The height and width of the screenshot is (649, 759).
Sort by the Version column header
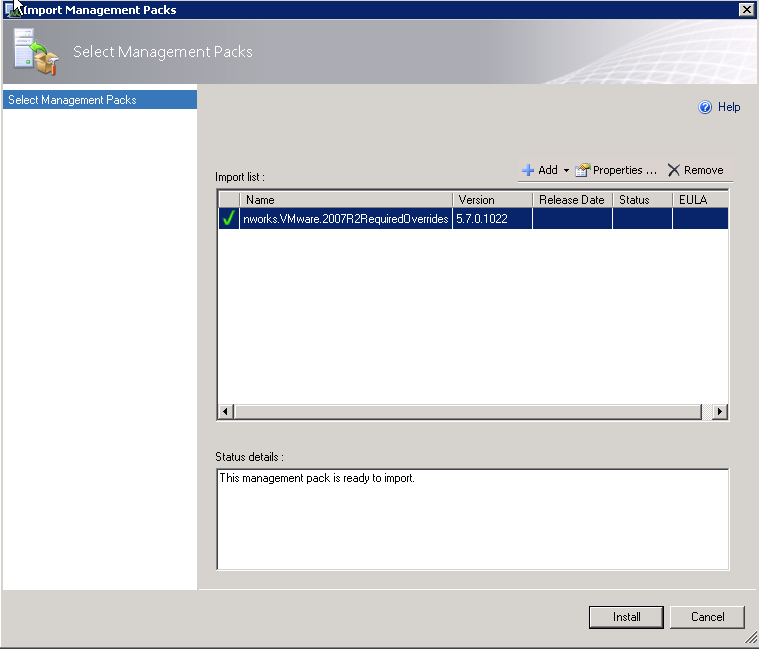[x=492, y=199]
